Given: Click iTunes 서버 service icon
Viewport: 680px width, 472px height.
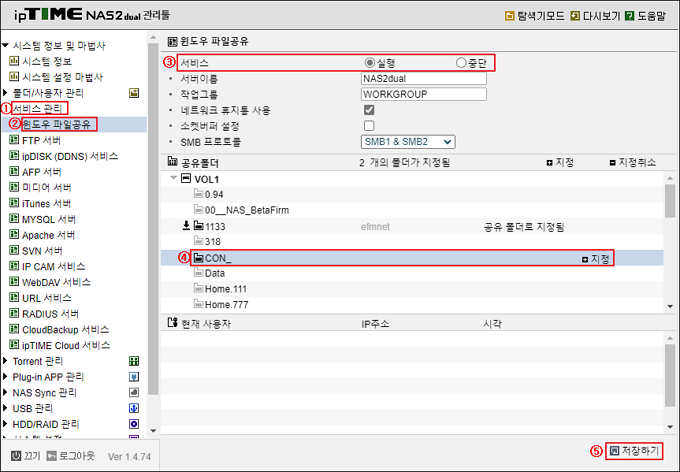Looking at the screenshot, I should 14,203.
